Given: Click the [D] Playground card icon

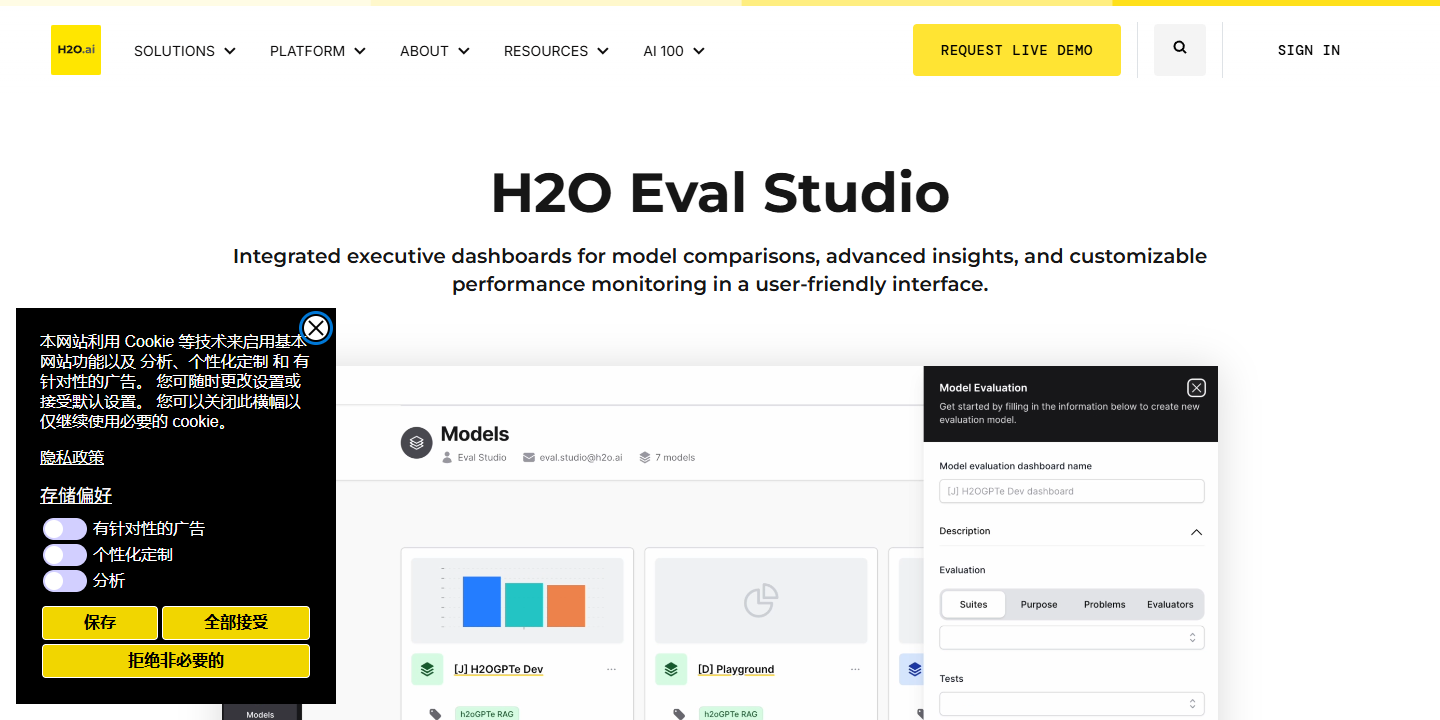Looking at the screenshot, I should coord(671,669).
